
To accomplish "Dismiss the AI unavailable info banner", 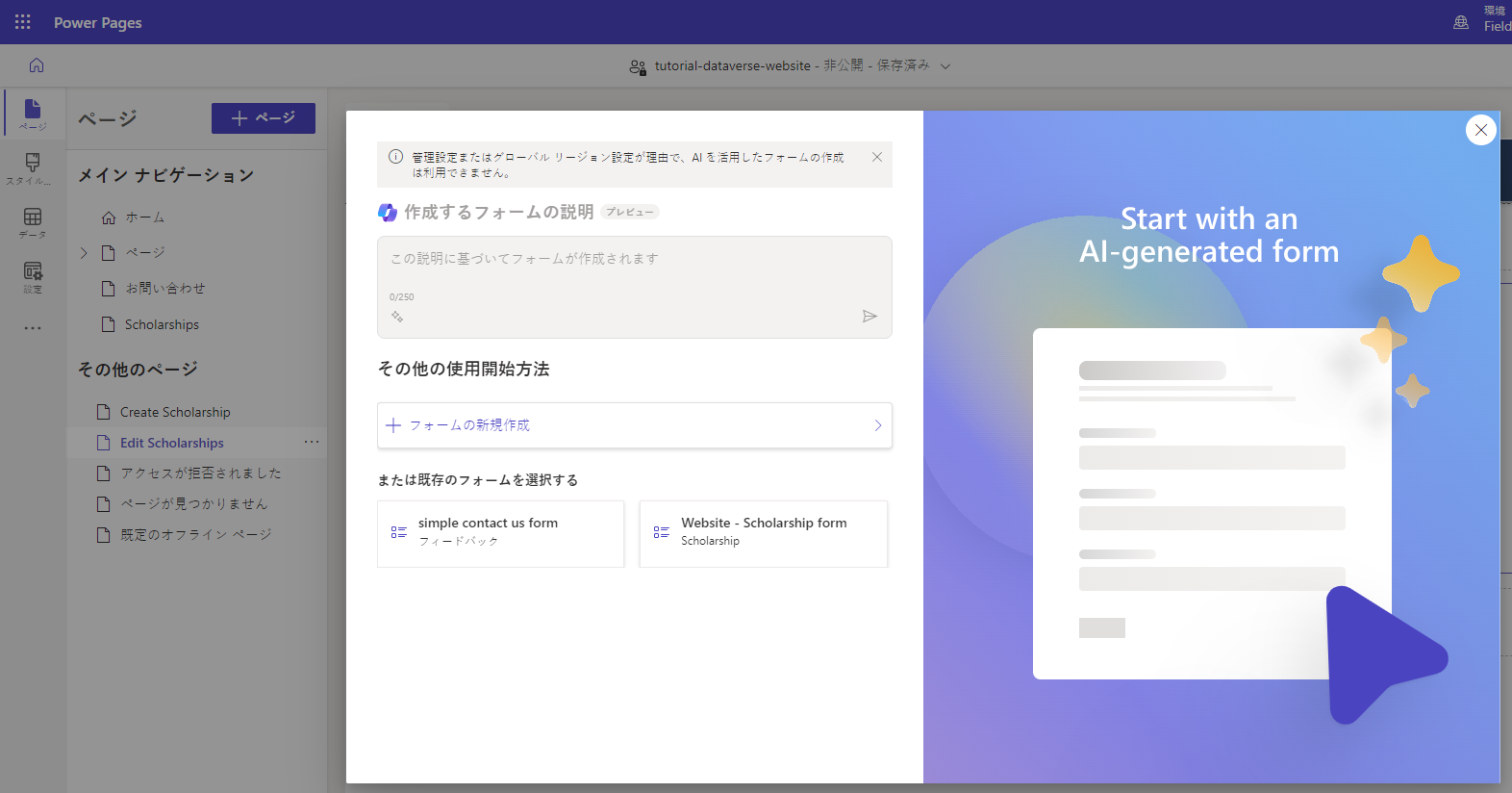I will click(877, 157).
